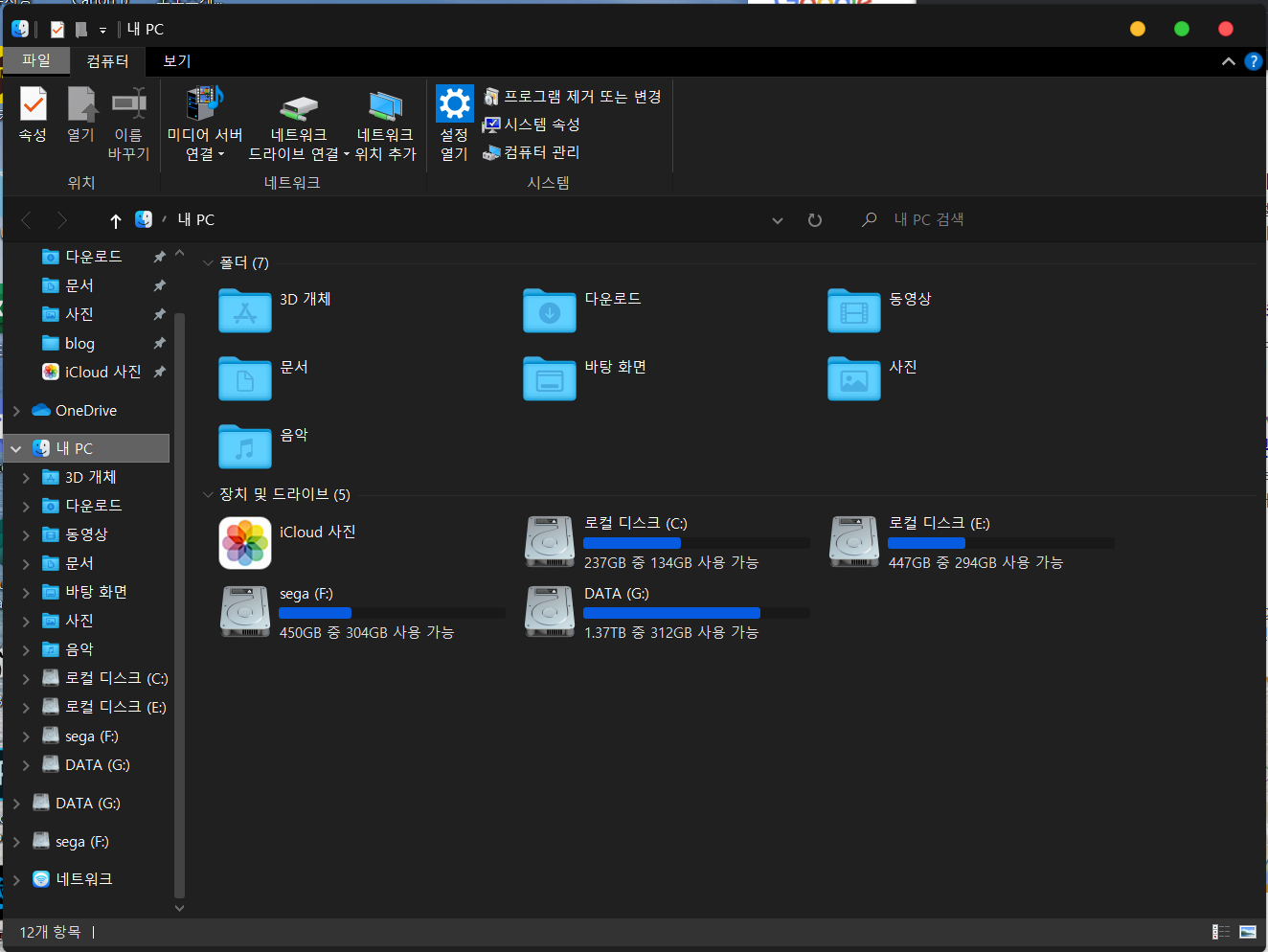Collapse 내 PC node in navigation tree
The width and height of the screenshot is (1268, 952).
point(16,448)
